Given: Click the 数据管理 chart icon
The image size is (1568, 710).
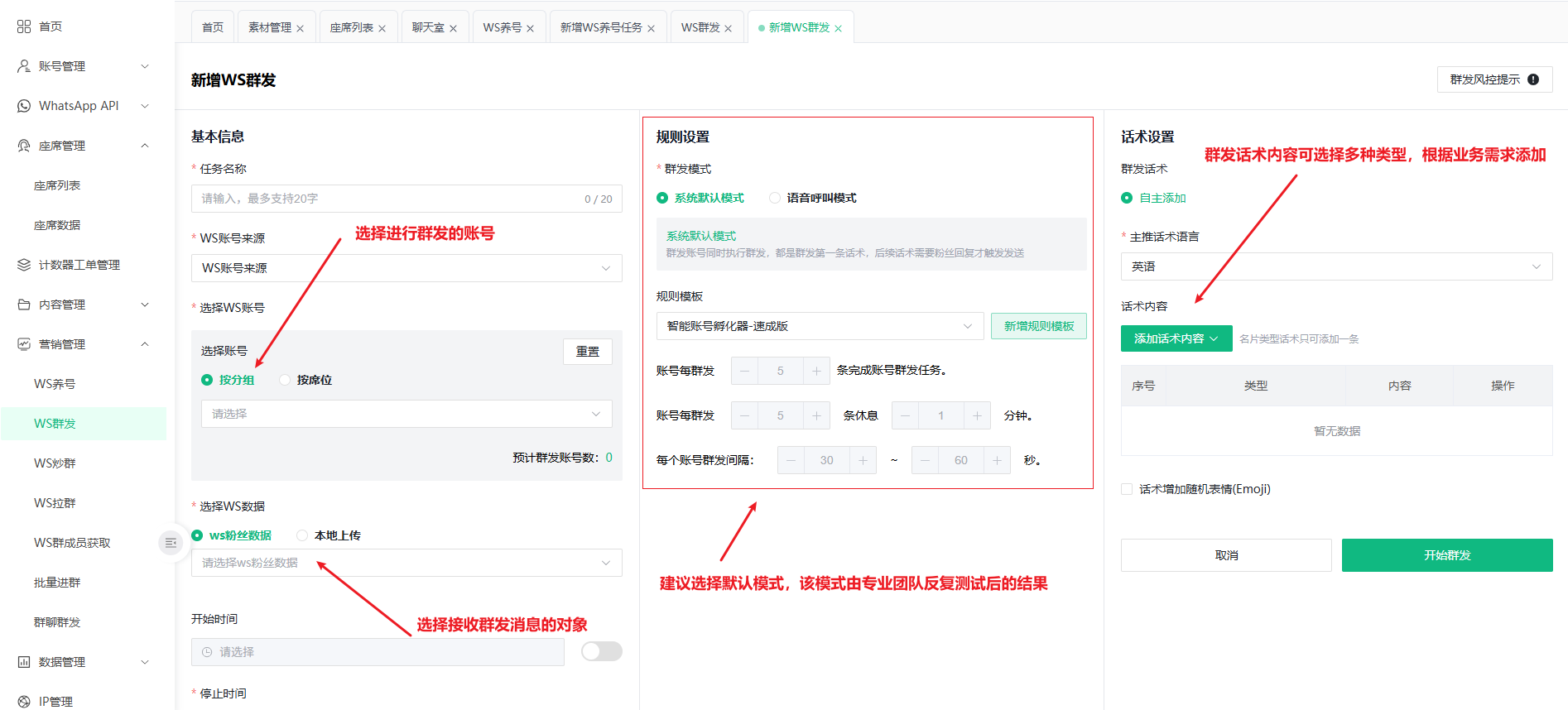Looking at the screenshot, I should 24,662.
